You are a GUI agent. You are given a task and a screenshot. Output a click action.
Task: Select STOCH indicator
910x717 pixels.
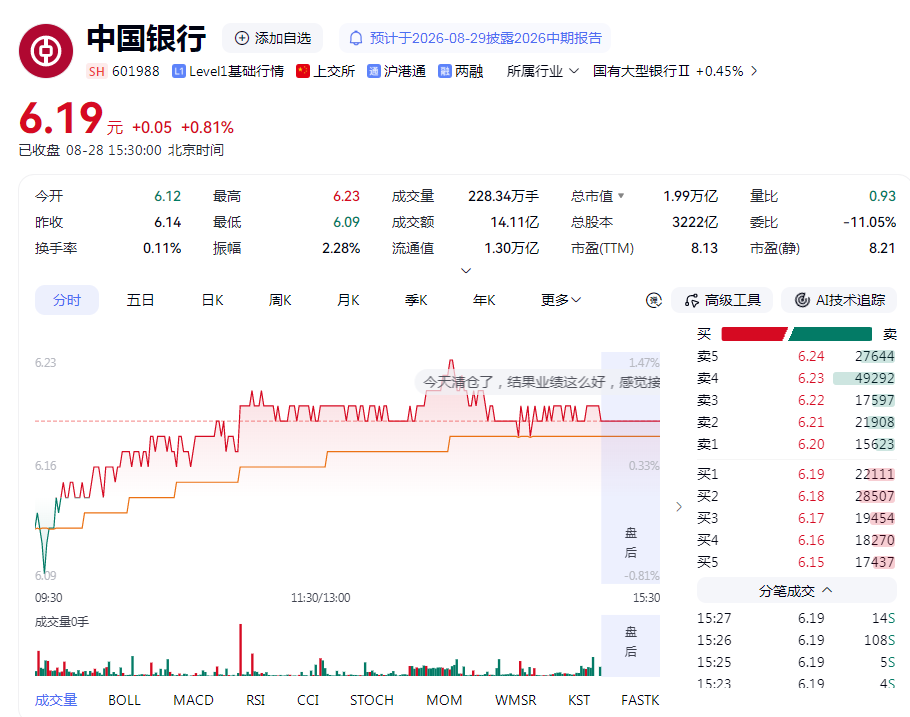click(x=371, y=700)
